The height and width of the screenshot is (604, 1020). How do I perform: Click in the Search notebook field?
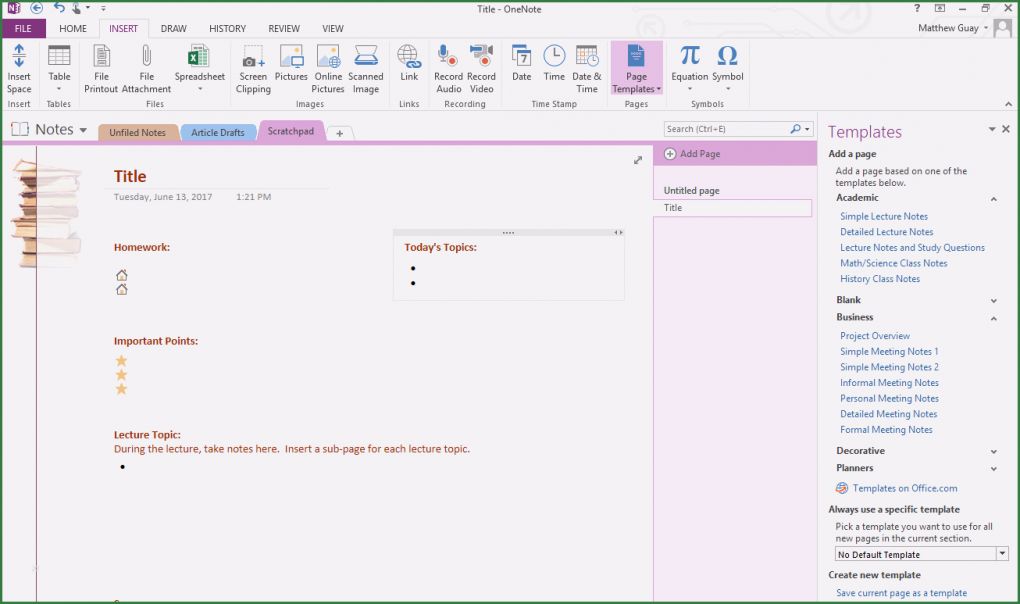[x=727, y=129]
